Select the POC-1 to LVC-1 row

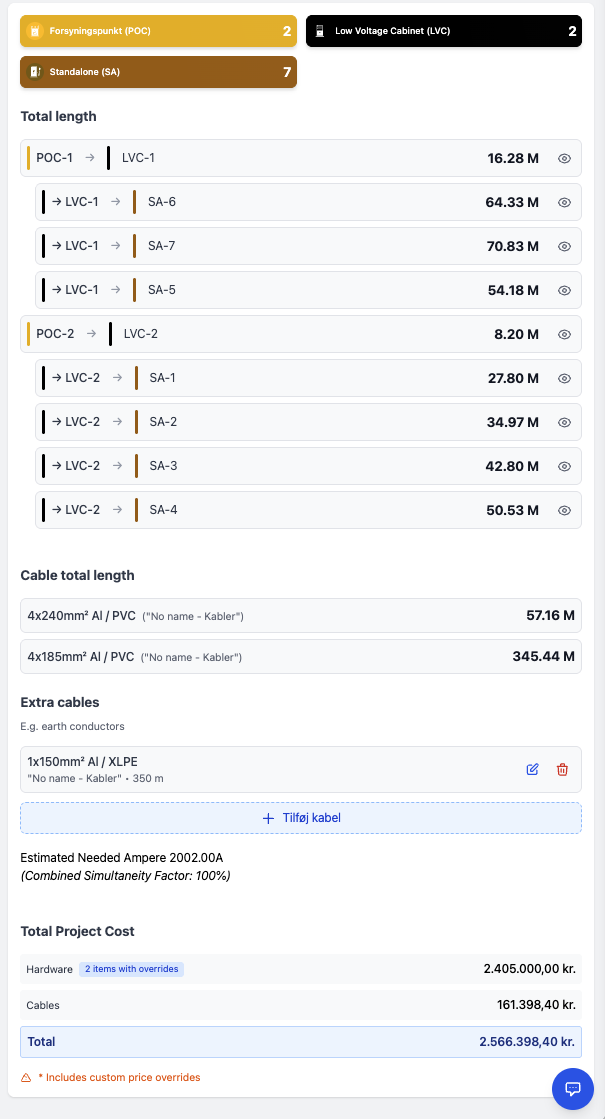pos(300,158)
